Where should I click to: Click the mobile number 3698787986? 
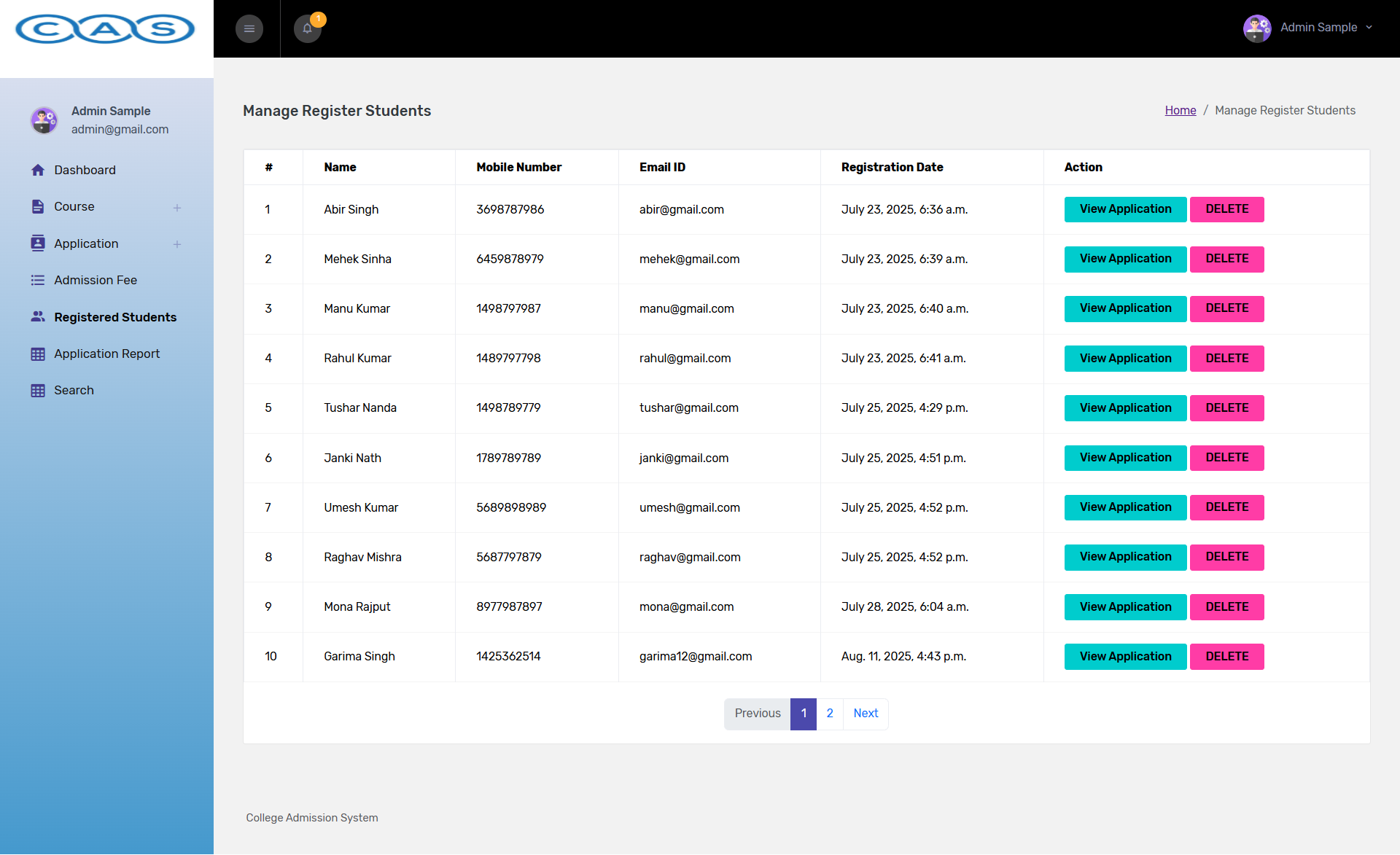(x=510, y=209)
